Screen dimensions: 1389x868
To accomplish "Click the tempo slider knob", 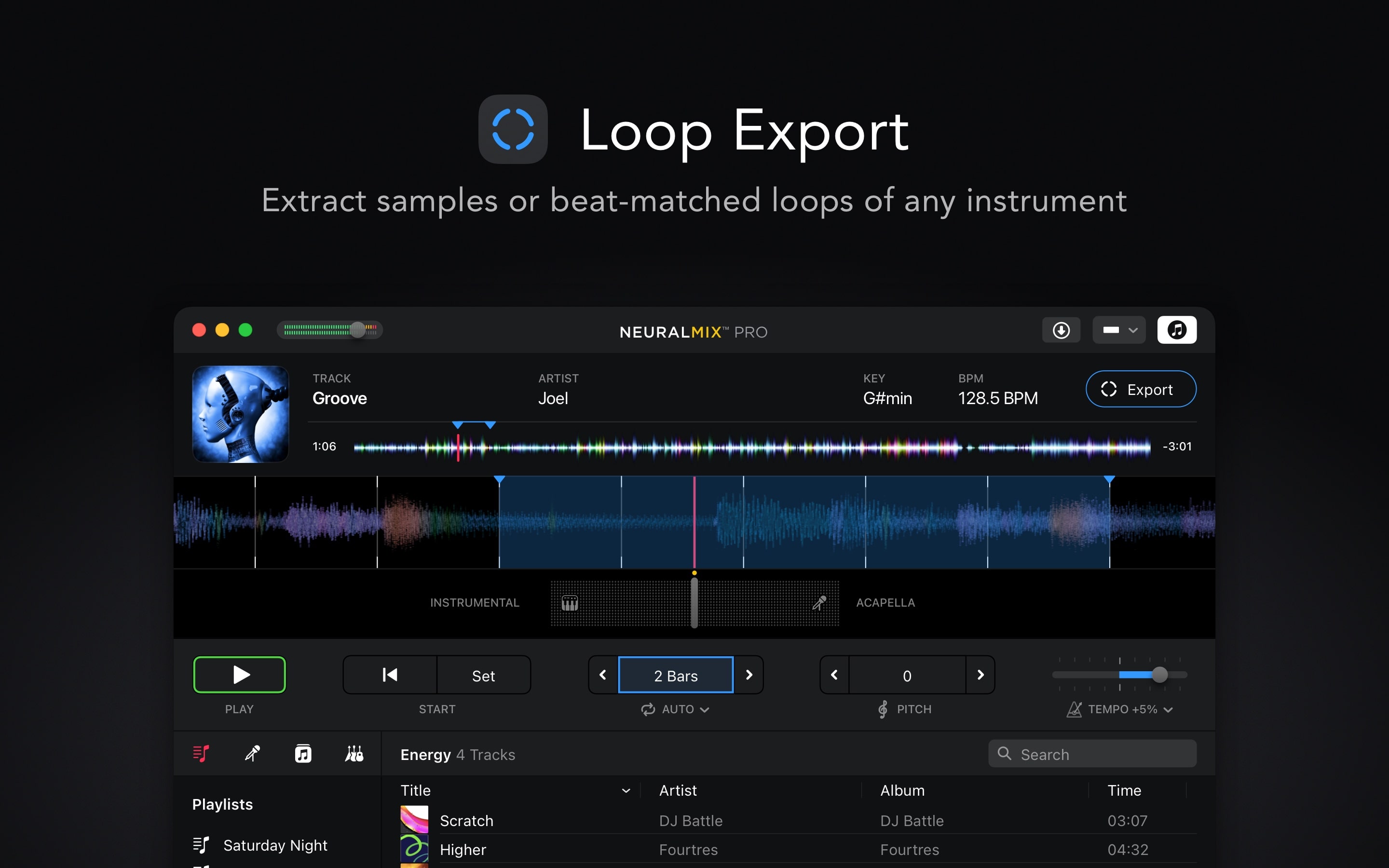I will pos(1159,675).
